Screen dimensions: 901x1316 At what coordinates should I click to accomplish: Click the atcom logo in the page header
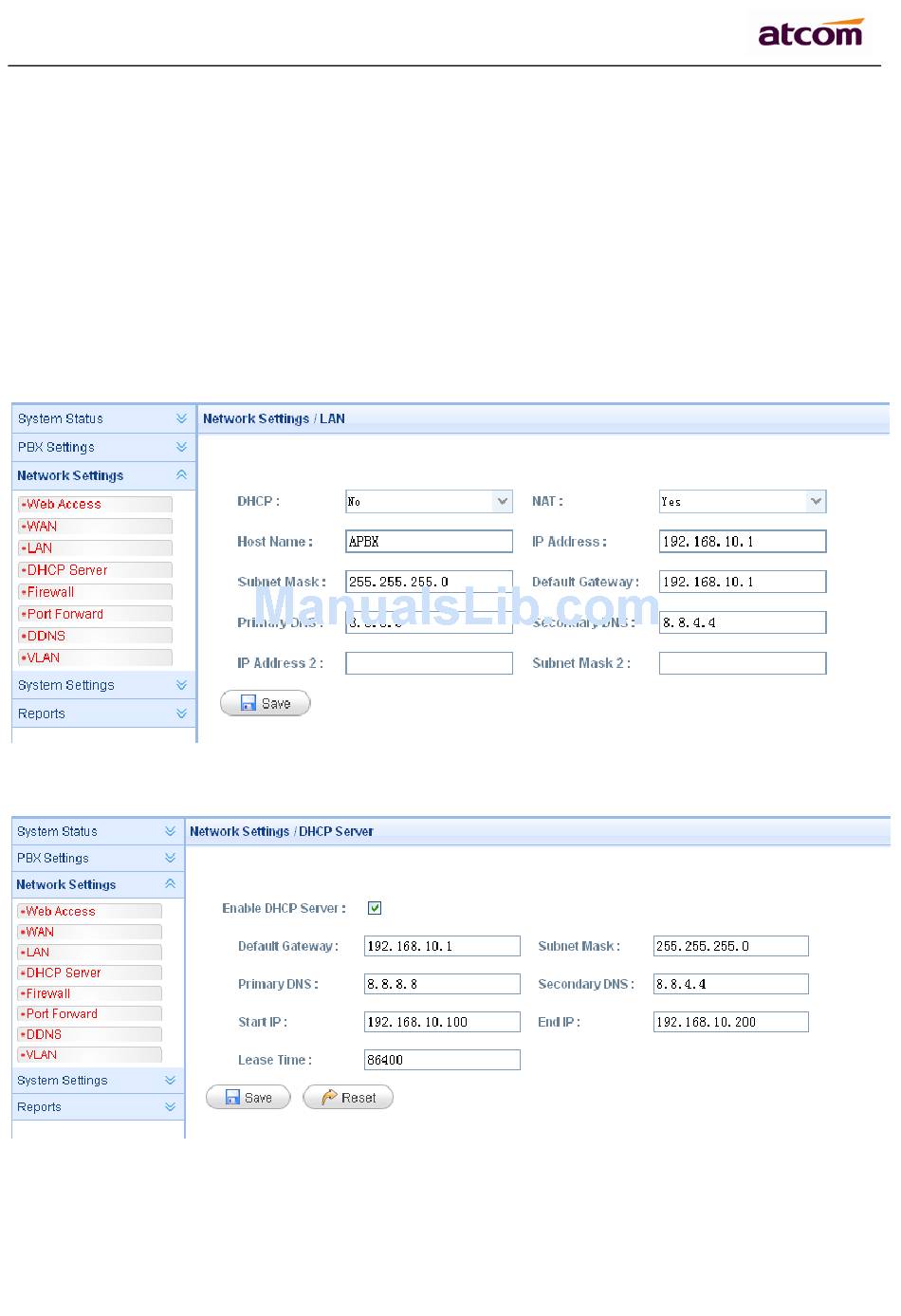pos(811,33)
